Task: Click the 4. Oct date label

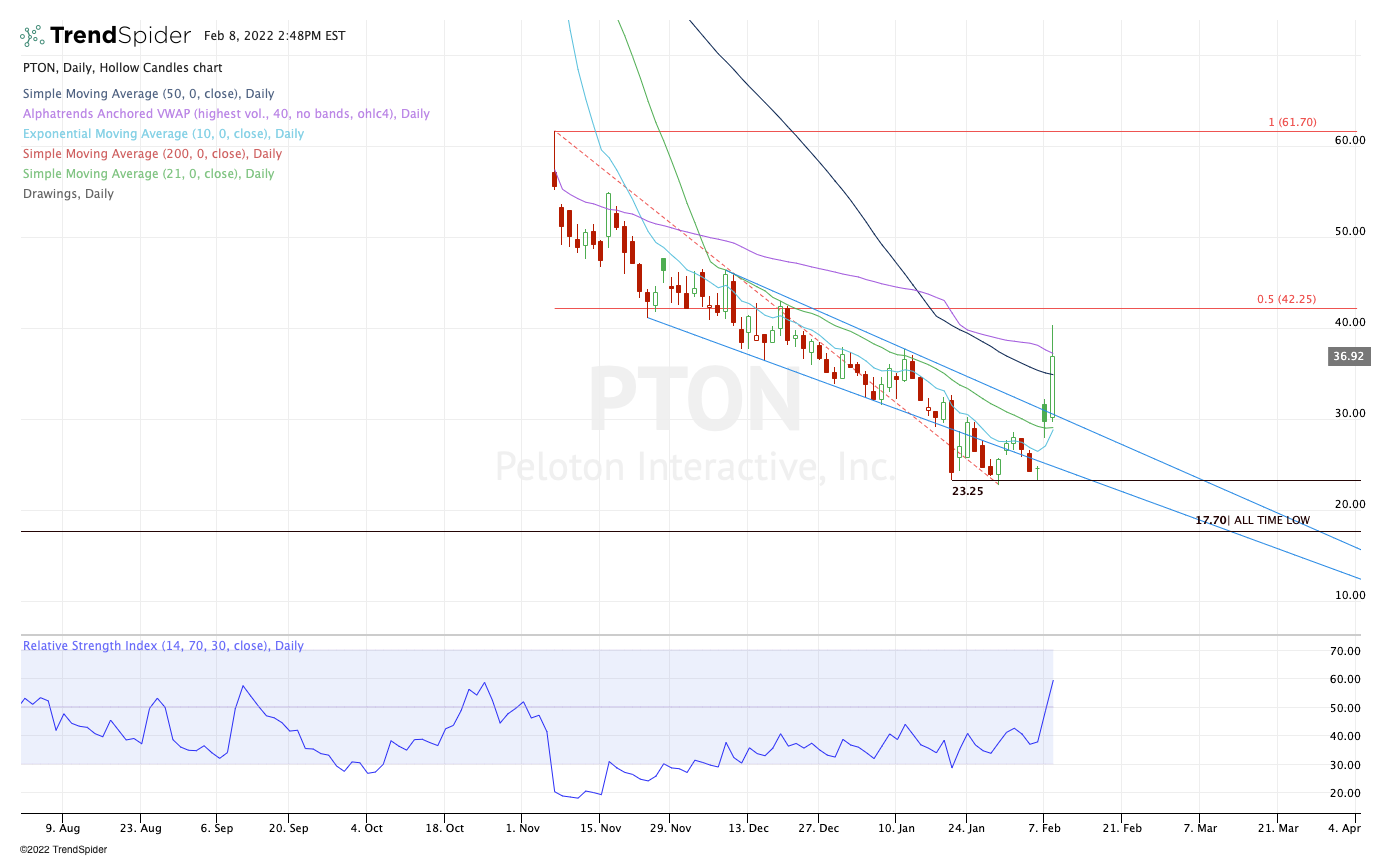Action: click(366, 828)
